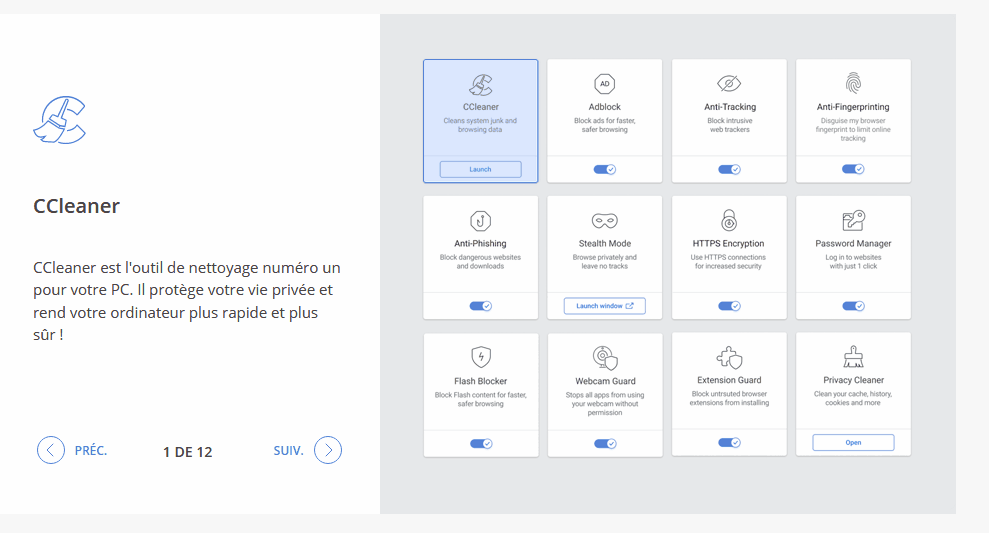
Task: Toggle the Password Manager switch
Action: coord(853,306)
